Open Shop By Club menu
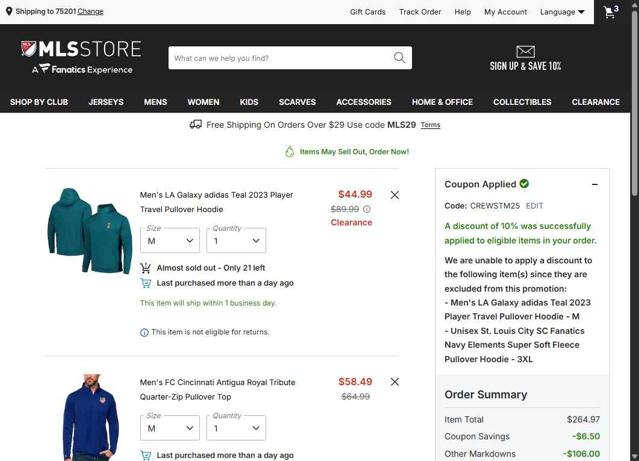 (39, 102)
